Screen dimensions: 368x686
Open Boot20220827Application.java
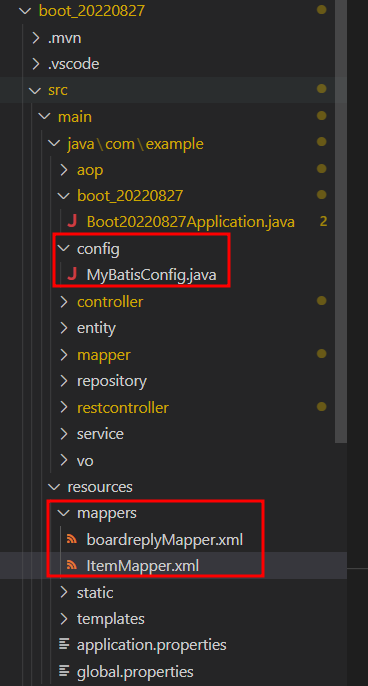[x=191, y=222]
